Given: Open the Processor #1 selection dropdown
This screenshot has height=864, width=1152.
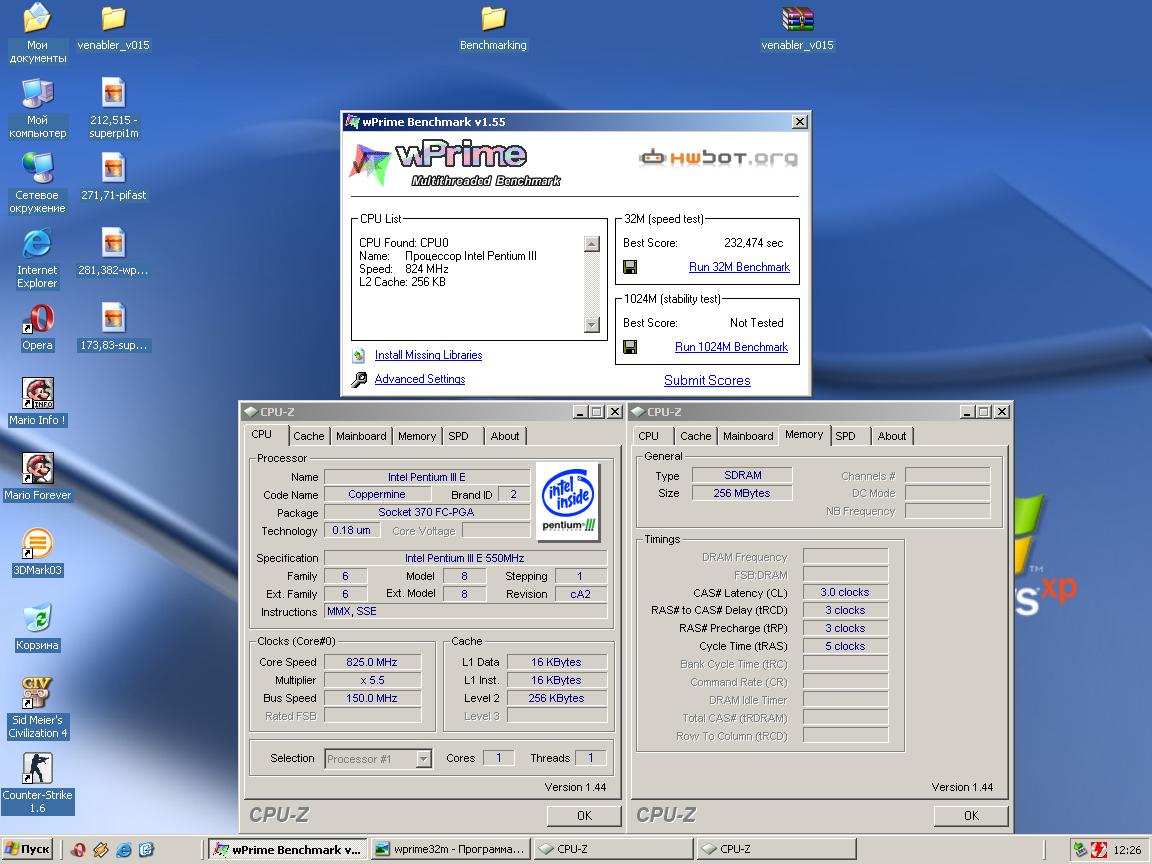Looking at the screenshot, I should [423, 759].
